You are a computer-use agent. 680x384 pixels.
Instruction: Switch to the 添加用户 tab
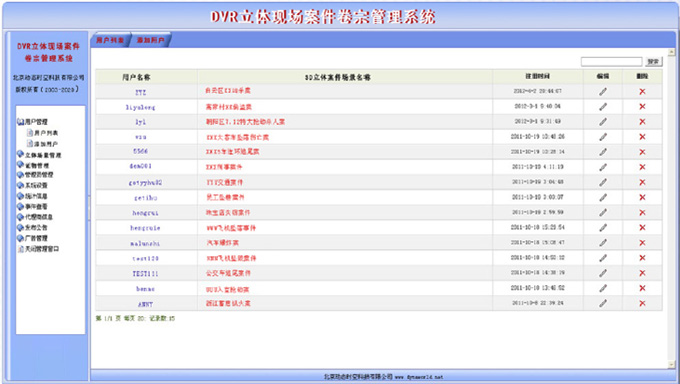150,40
